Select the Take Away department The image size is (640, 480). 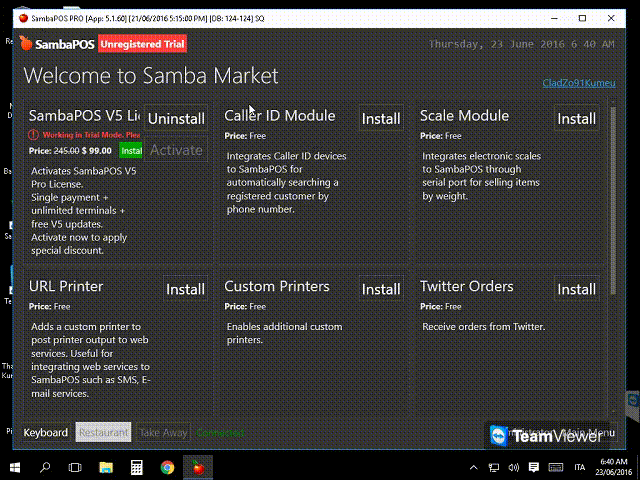click(x=163, y=433)
